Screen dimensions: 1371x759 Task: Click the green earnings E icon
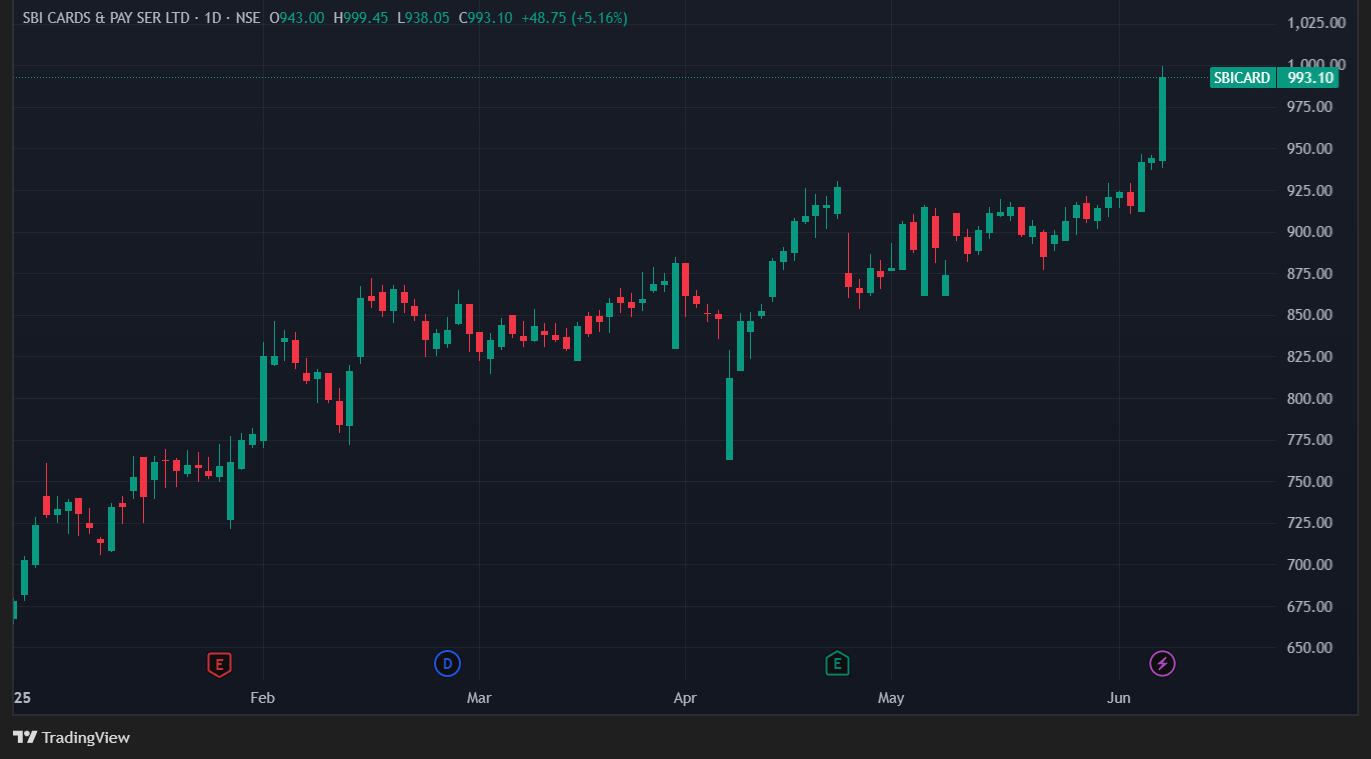pyautogui.click(x=837, y=663)
